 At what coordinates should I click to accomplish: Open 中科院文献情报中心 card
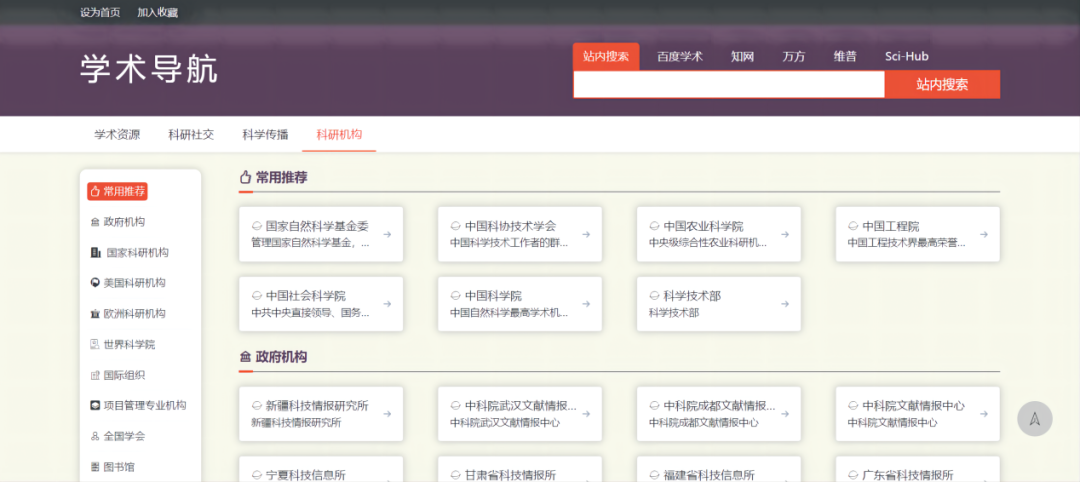tap(917, 414)
